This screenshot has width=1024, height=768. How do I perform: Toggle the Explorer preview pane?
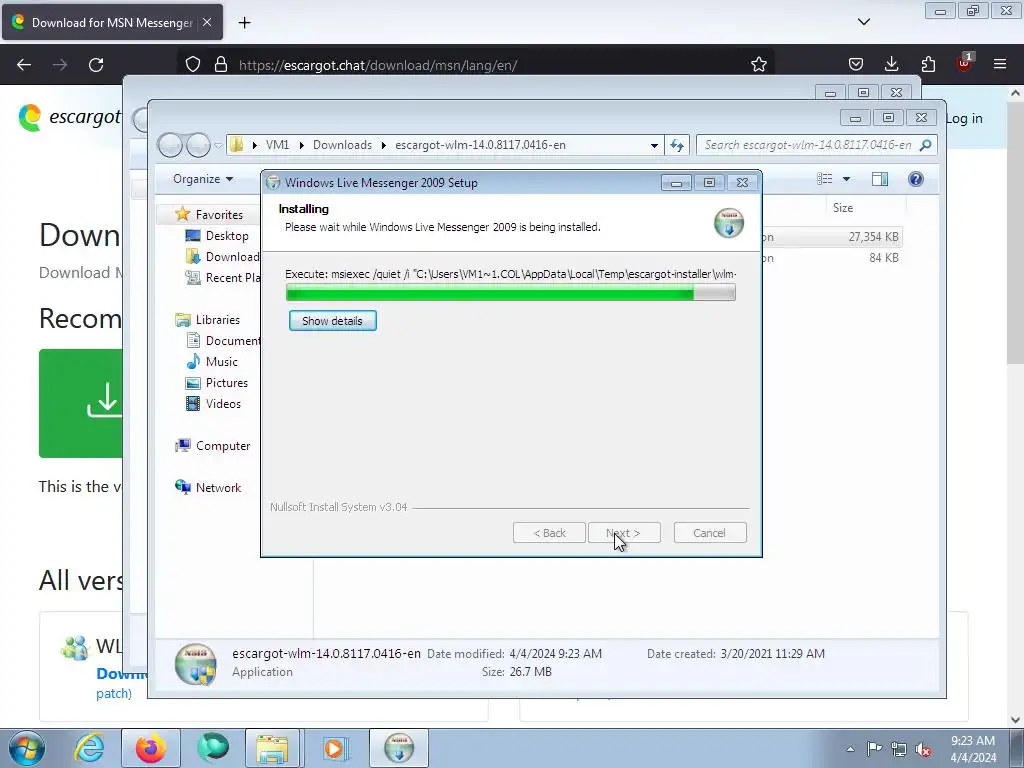click(x=880, y=179)
